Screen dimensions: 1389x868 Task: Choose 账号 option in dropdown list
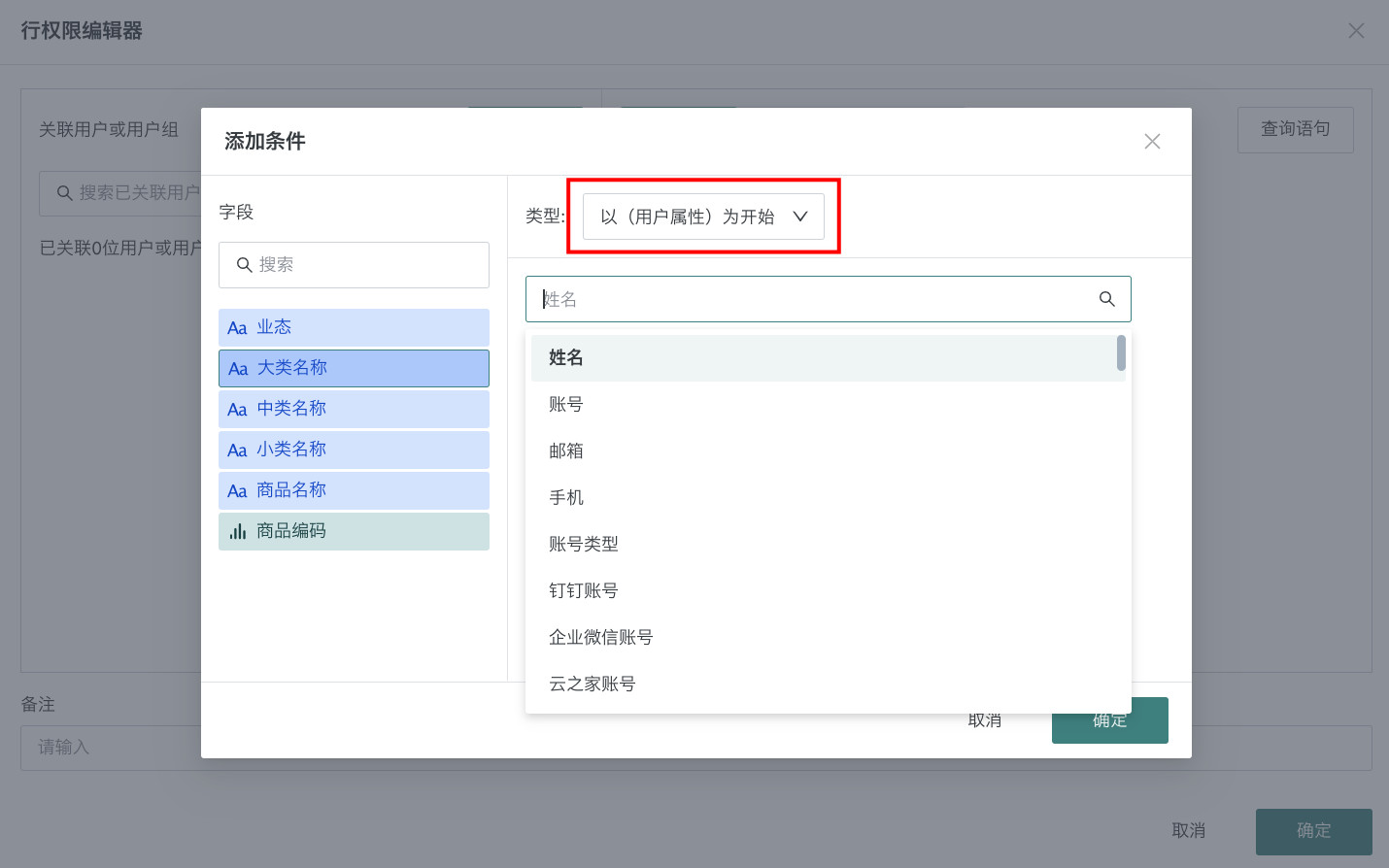(566, 405)
